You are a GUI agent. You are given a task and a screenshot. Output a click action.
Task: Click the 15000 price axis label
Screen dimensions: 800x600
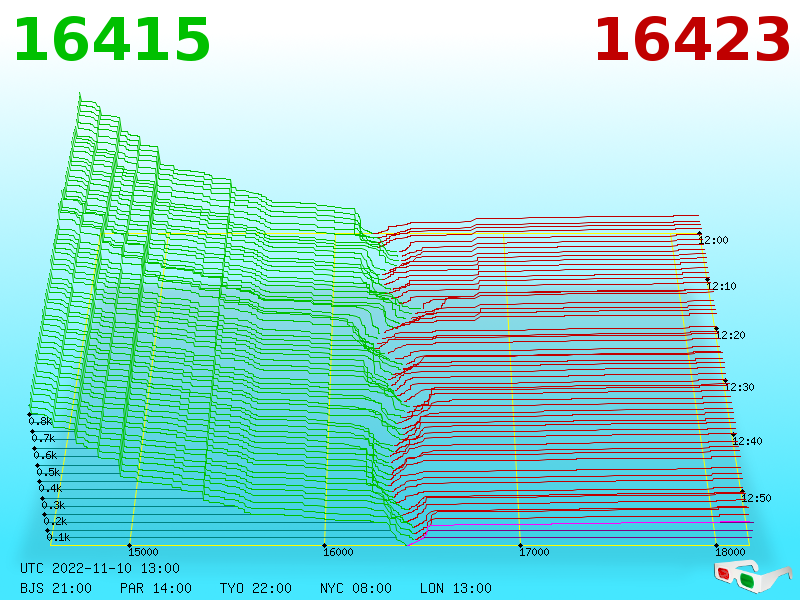coord(143,552)
